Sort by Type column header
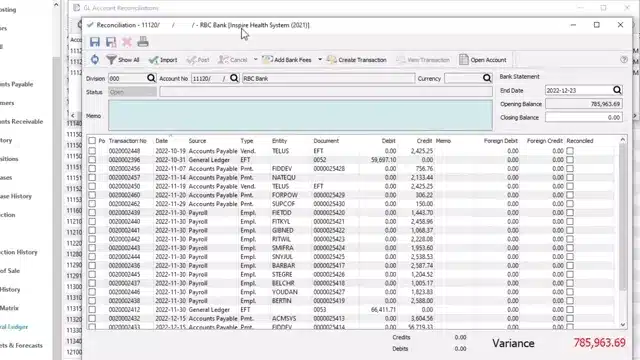 point(247,141)
